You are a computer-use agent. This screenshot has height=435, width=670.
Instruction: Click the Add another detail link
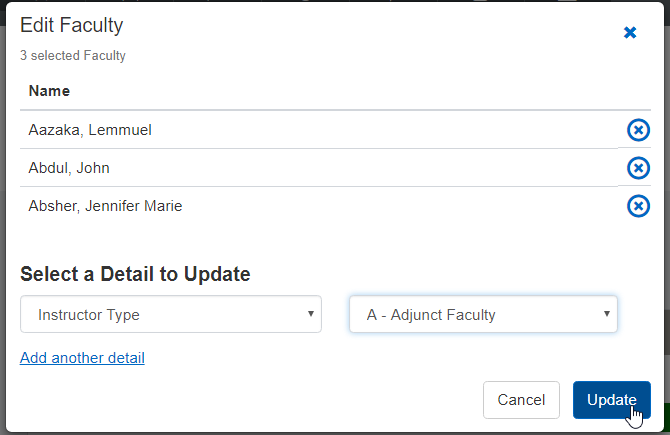[82, 358]
